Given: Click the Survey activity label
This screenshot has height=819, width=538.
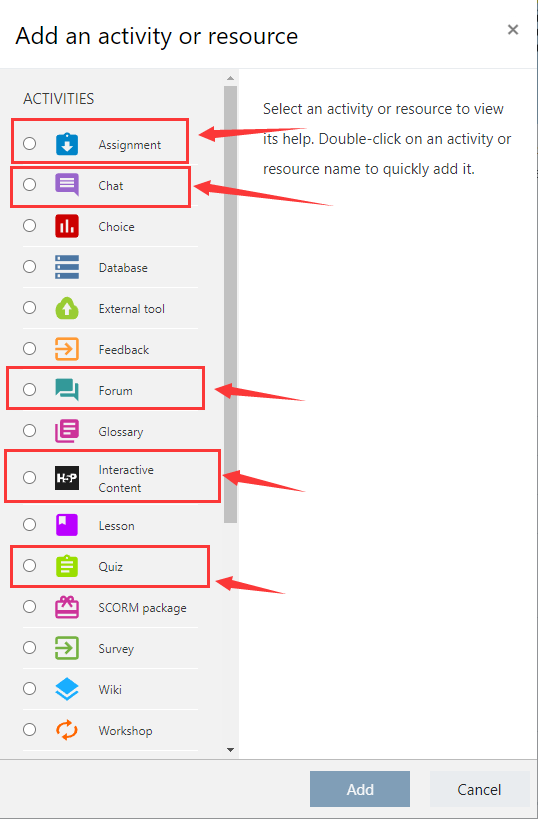Looking at the screenshot, I should [x=116, y=649].
